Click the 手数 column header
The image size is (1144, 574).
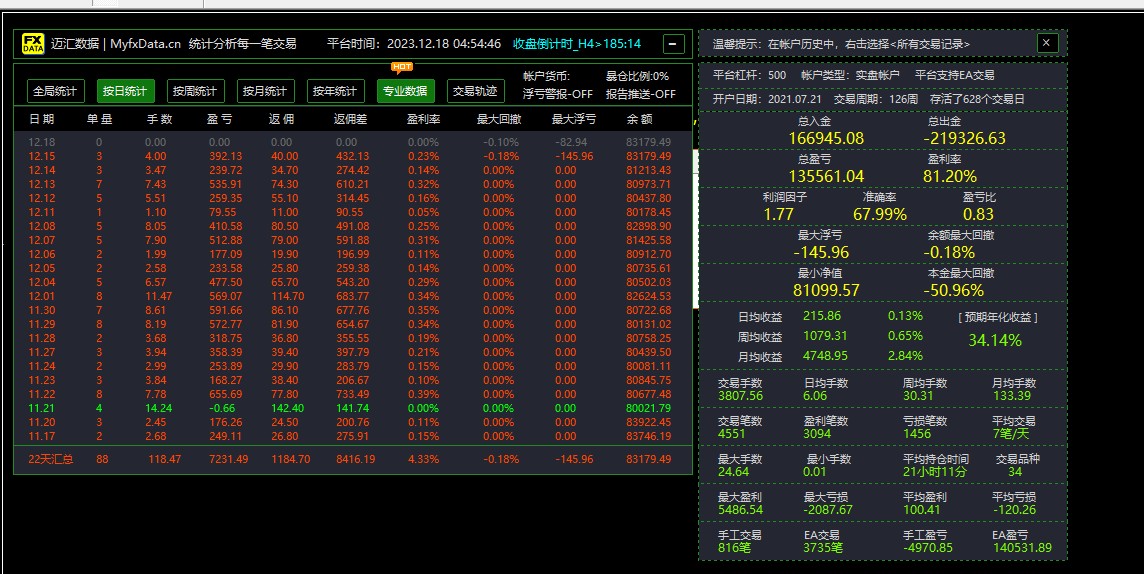pos(159,119)
